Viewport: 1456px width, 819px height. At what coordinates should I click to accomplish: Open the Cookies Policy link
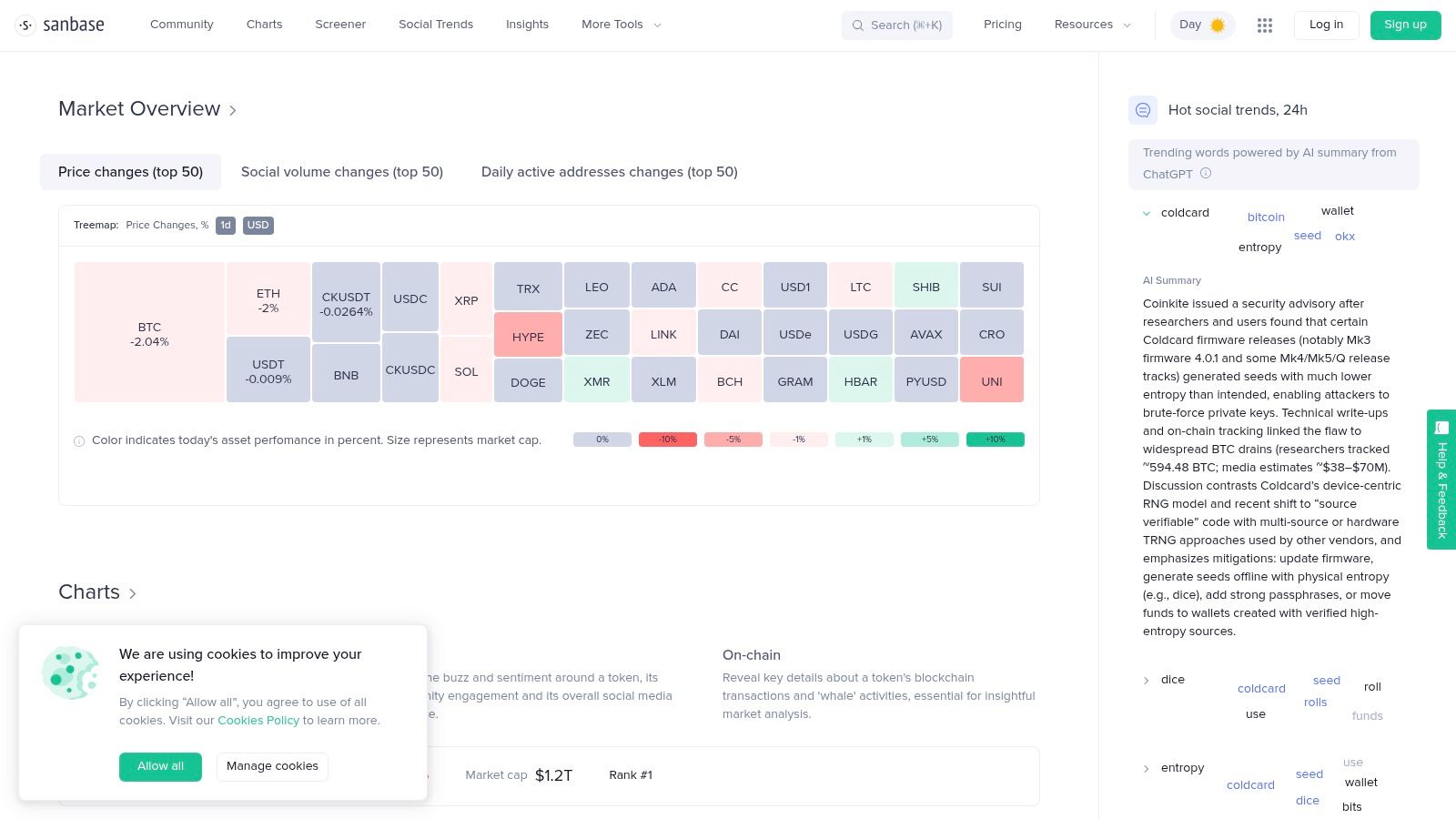tap(258, 721)
